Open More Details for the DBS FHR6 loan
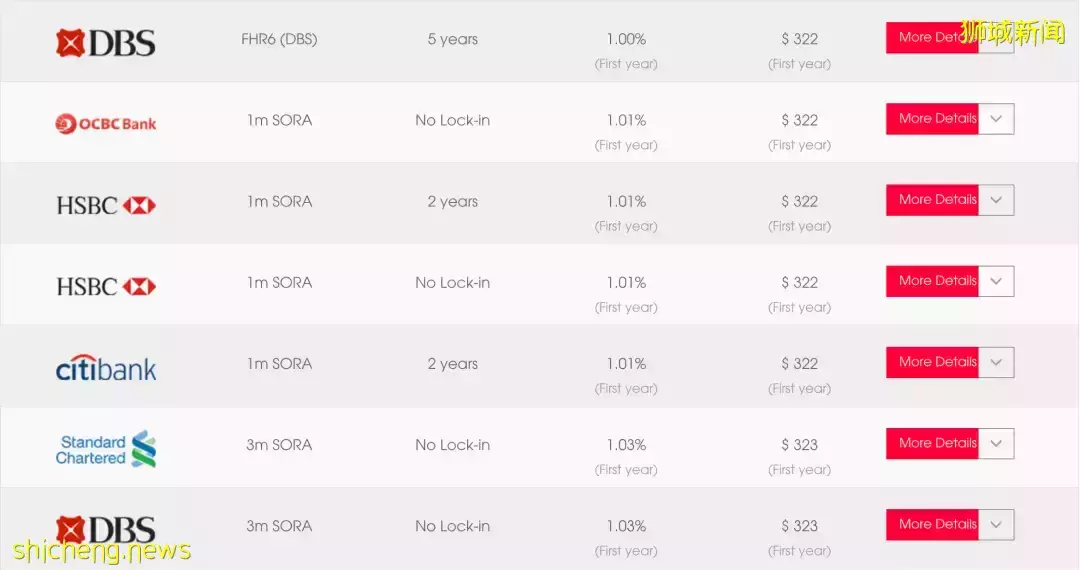The height and width of the screenshot is (570, 1080). click(x=931, y=38)
